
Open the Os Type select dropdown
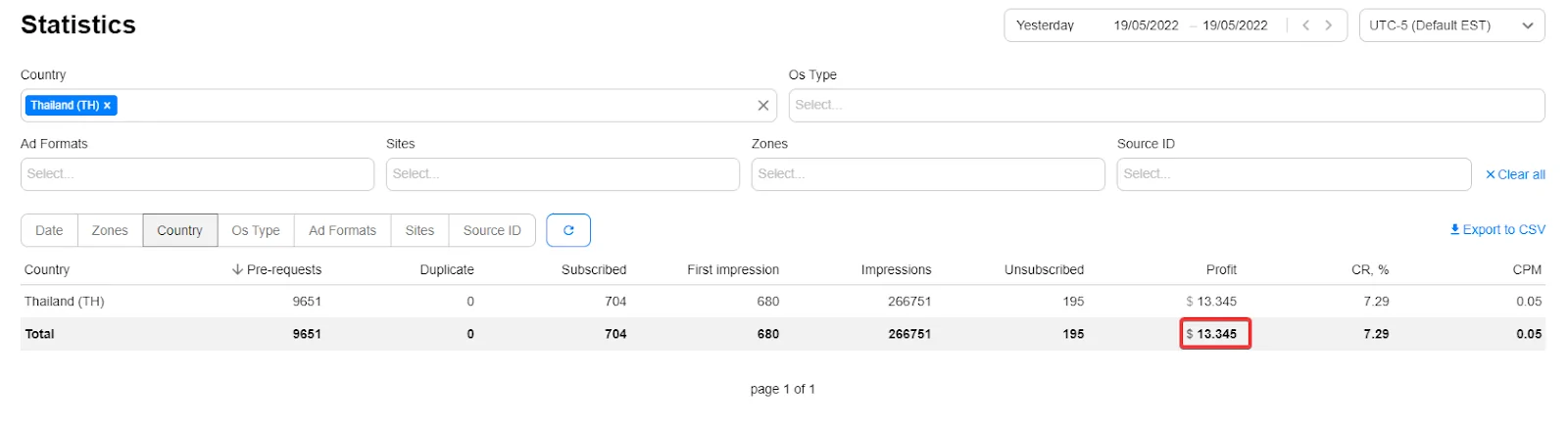tap(1166, 106)
